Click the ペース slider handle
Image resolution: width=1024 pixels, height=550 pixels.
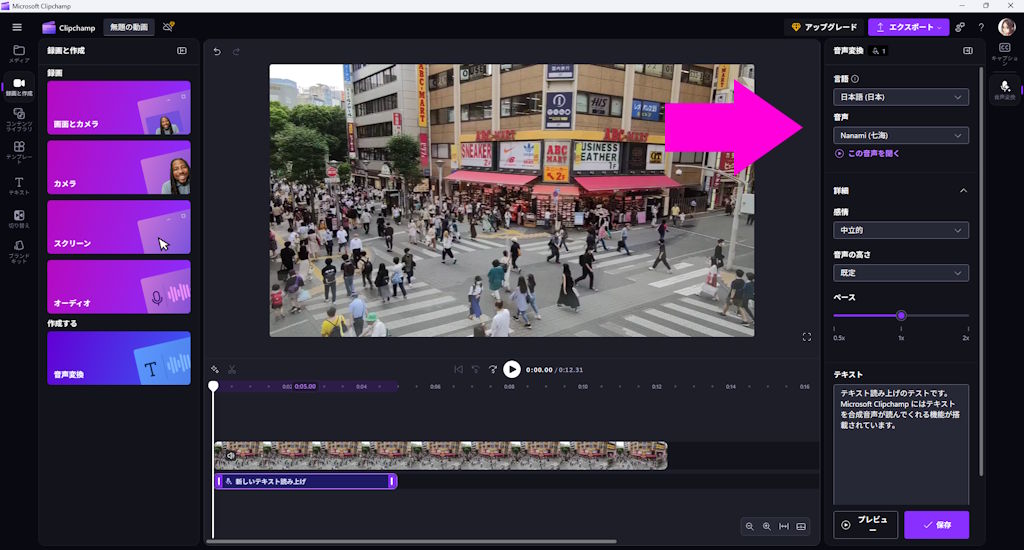pos(901,315)
